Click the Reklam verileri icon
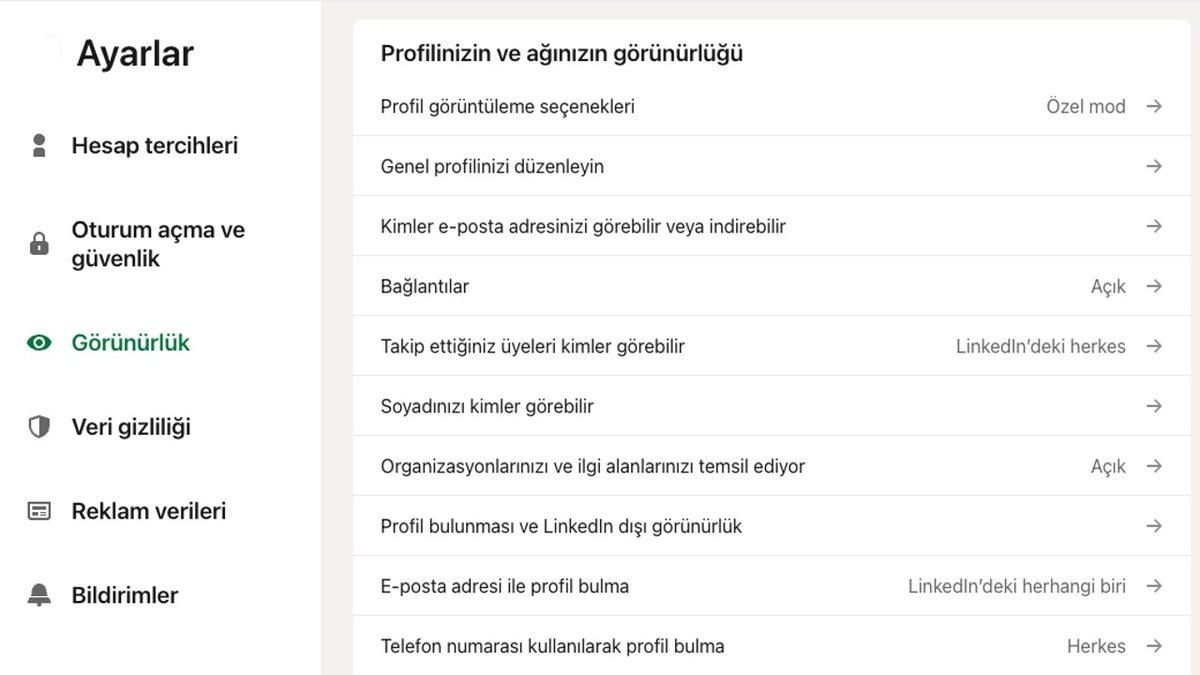Viewport: 1200px width, 675px height. click(38, 510)
